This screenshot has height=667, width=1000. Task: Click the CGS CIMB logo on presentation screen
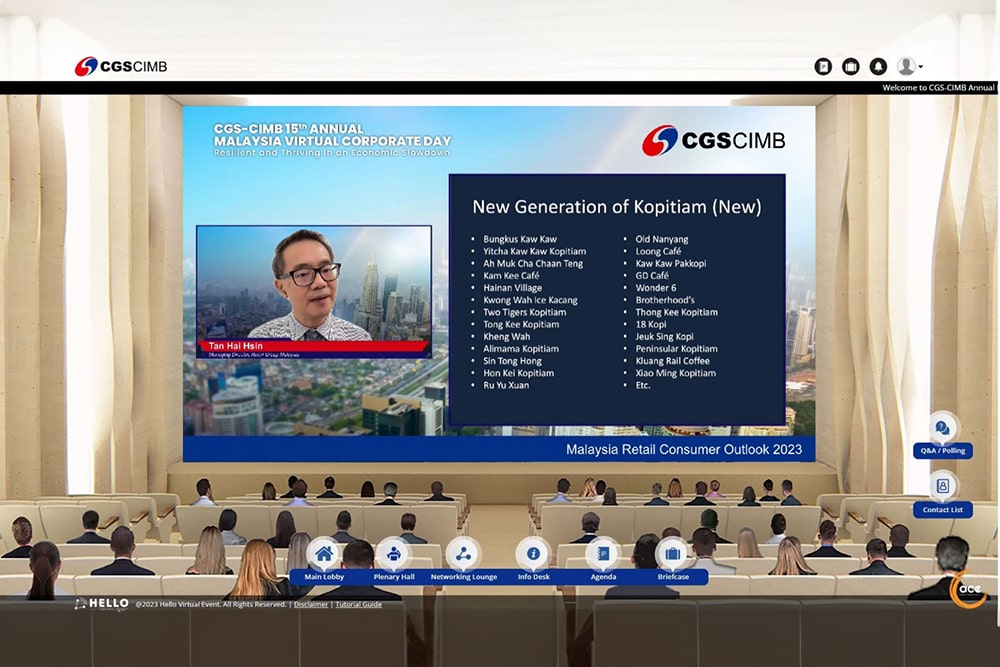[714, 140]
